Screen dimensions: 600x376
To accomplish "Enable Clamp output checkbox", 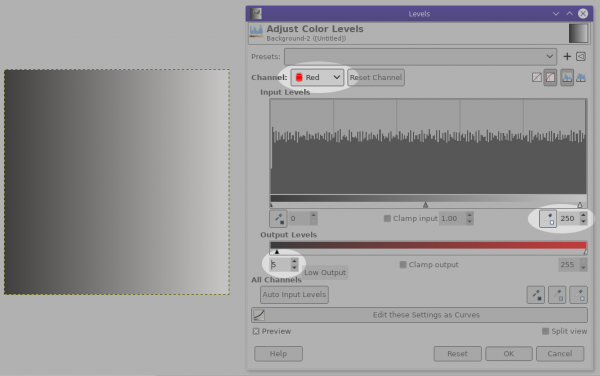I will [403, 265].
